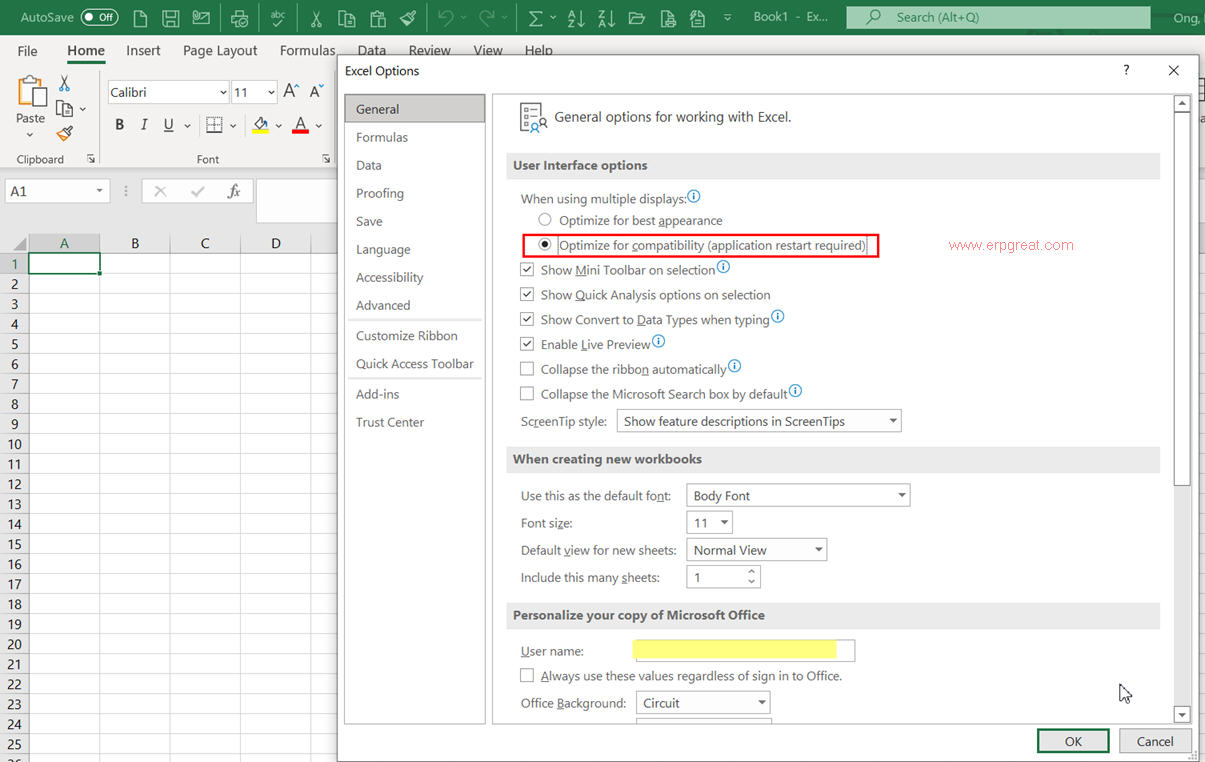Click Print Preview icon in Quick Access Toolbar
The image size is (1205, 762).
(239, 18)
